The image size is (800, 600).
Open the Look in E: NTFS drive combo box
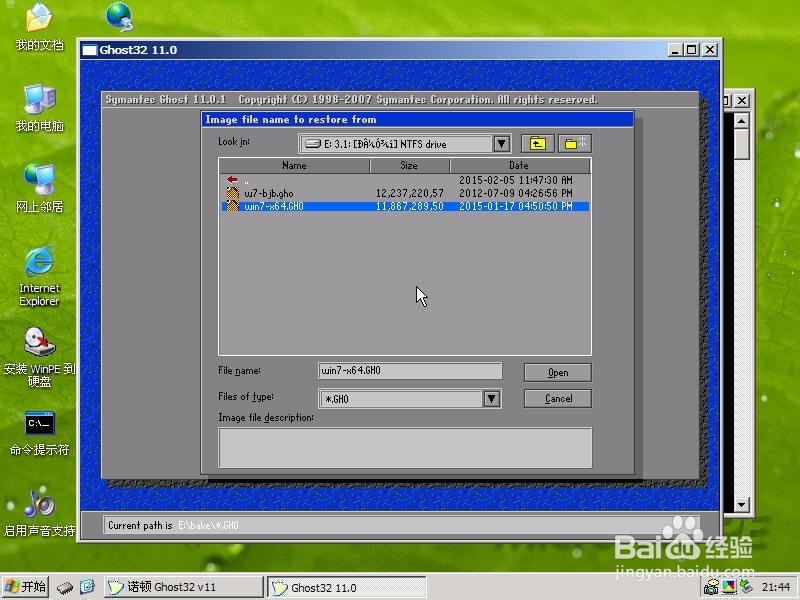tap(405, 144)
